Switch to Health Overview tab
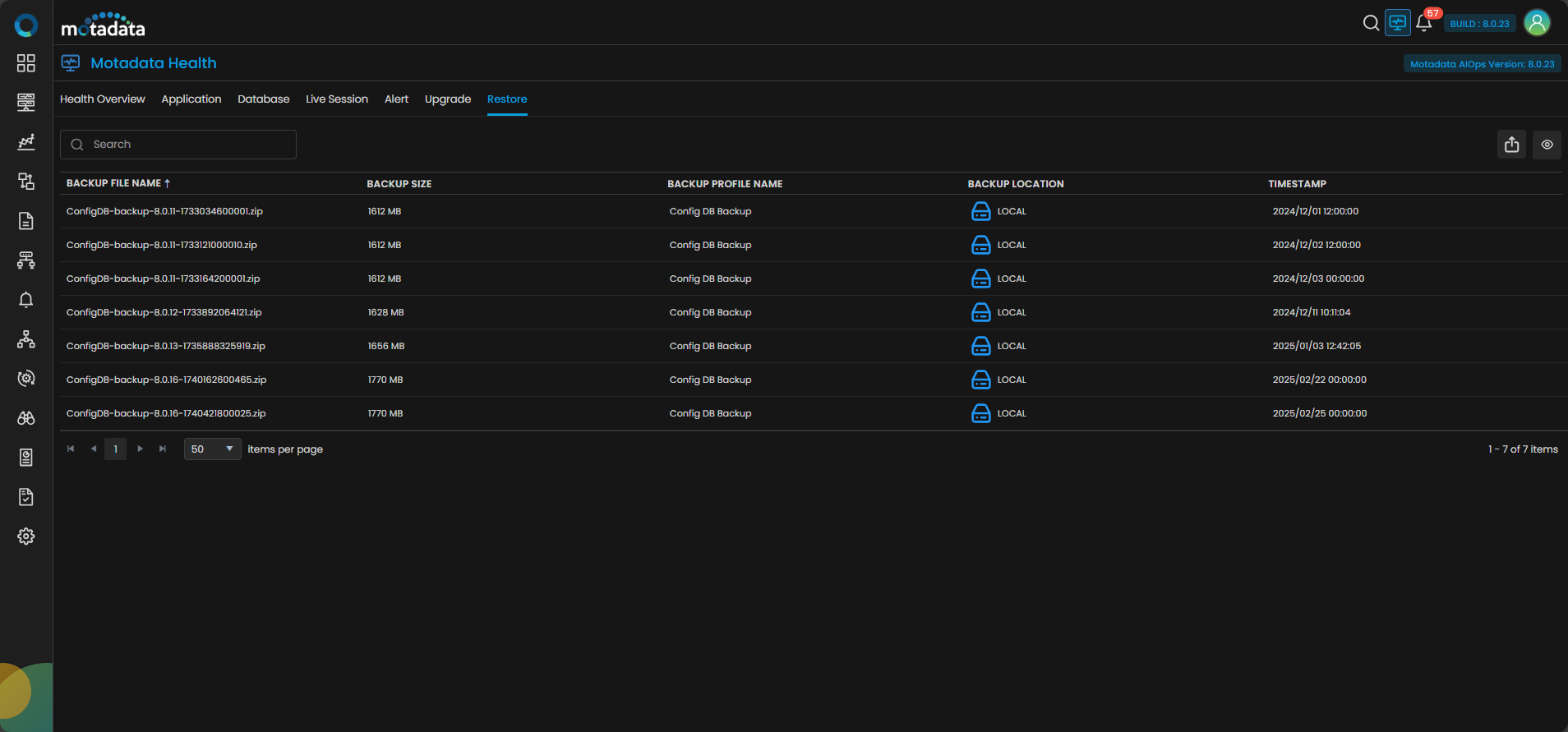The width and height of the screenshot is (1568, 732). [x=103, y=99]
